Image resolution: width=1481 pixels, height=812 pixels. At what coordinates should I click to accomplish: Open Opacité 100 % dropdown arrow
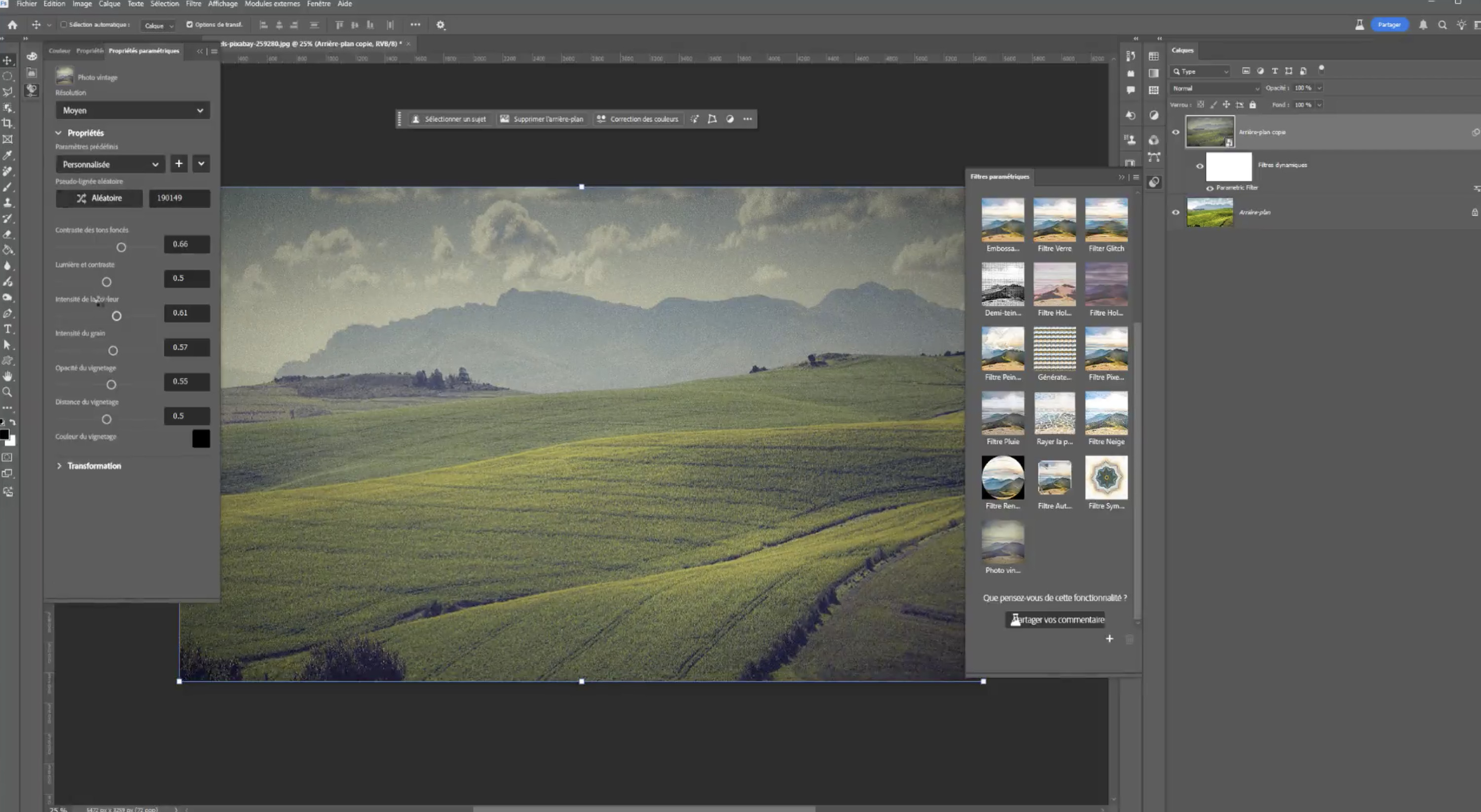[x=1320, y=88]
